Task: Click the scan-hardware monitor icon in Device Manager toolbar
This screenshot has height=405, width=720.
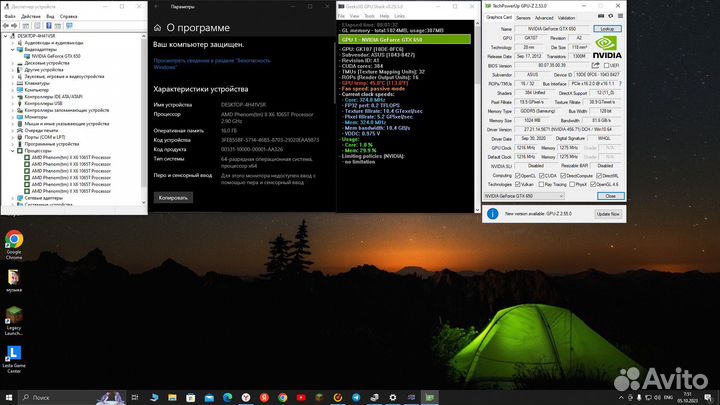Action: pos(69,26)
